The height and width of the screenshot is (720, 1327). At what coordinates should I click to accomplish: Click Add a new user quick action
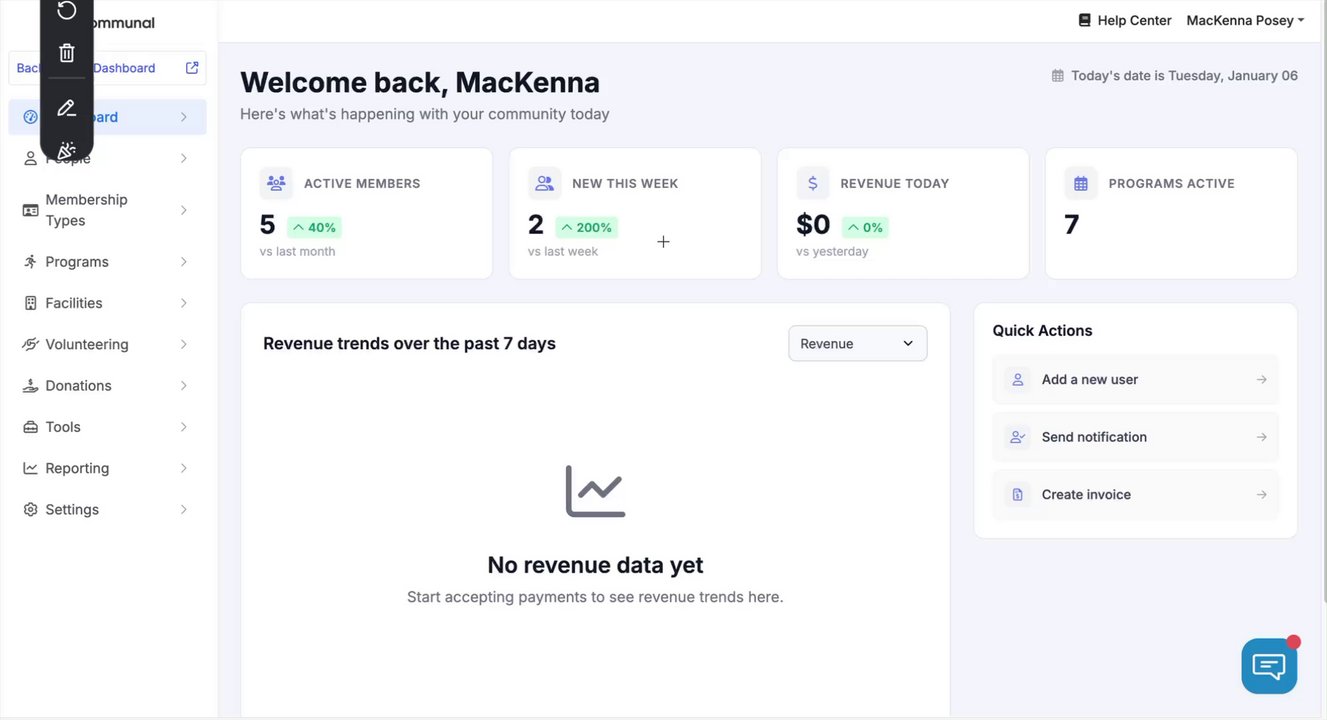[1135, 380]
